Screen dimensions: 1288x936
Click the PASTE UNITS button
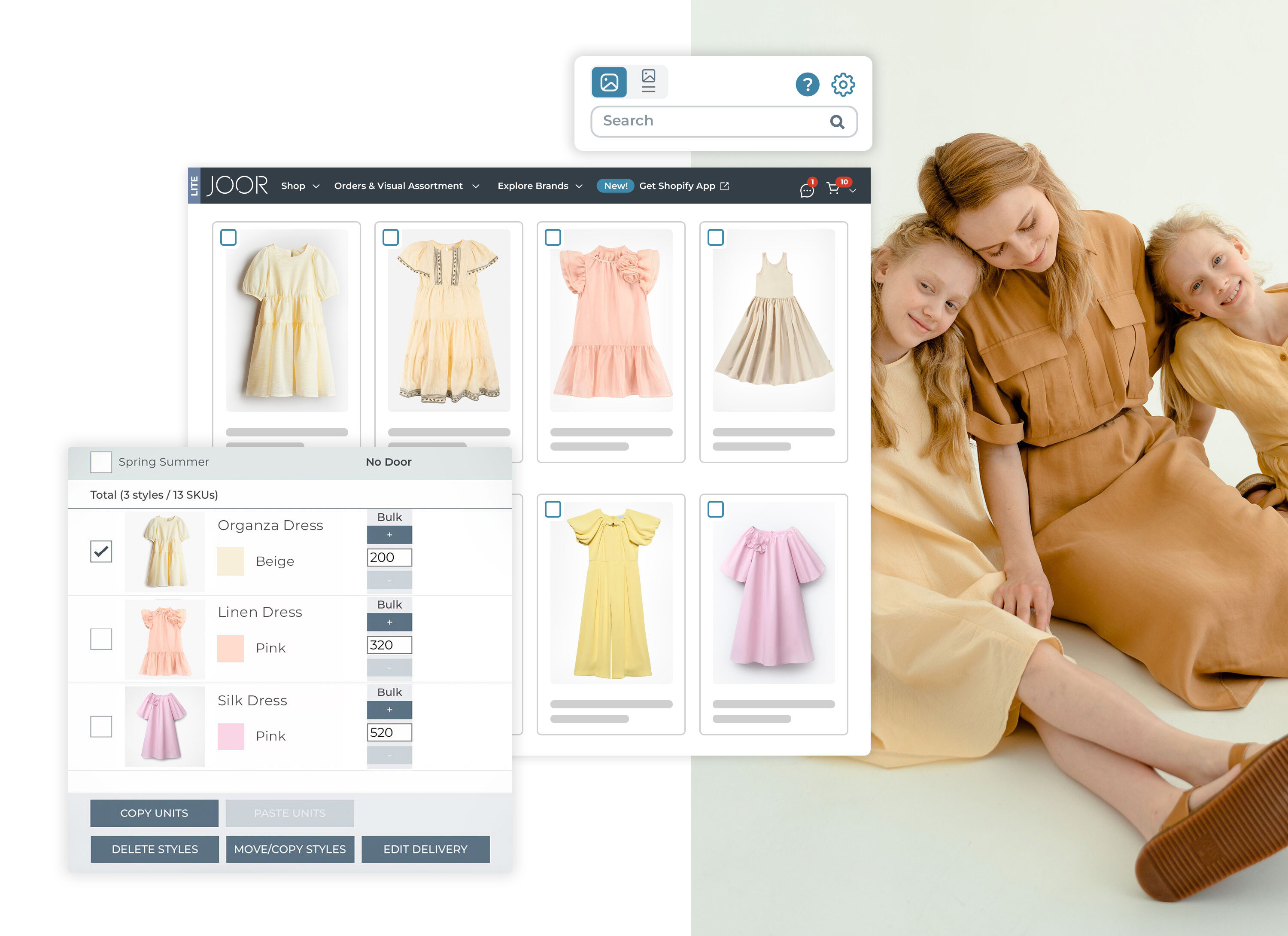click(x=290, y=813)
